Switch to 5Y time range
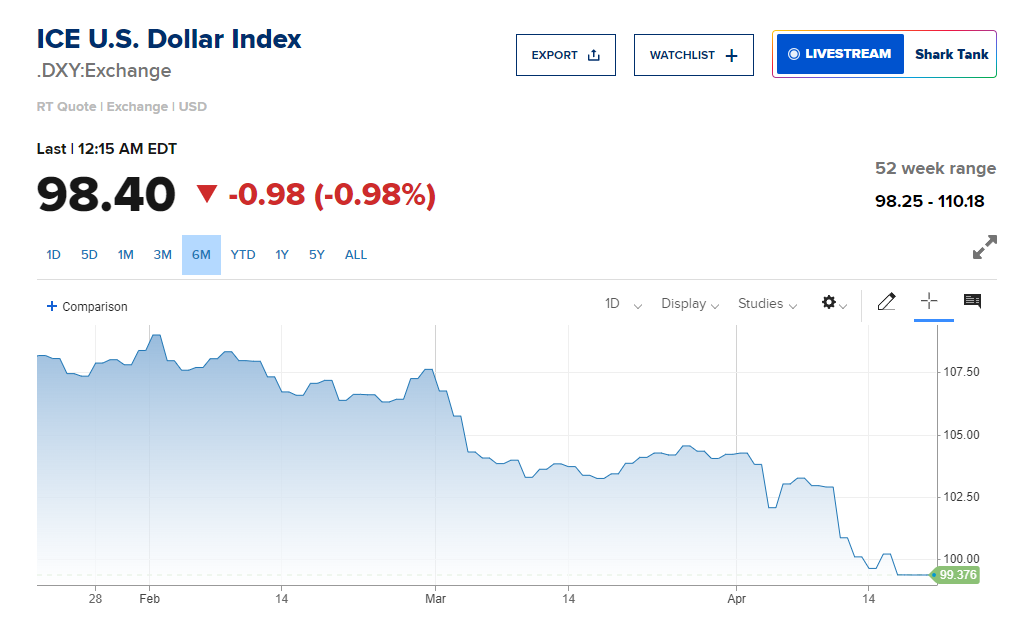Viewport: 1016px width, 636px height. point(316,255)
